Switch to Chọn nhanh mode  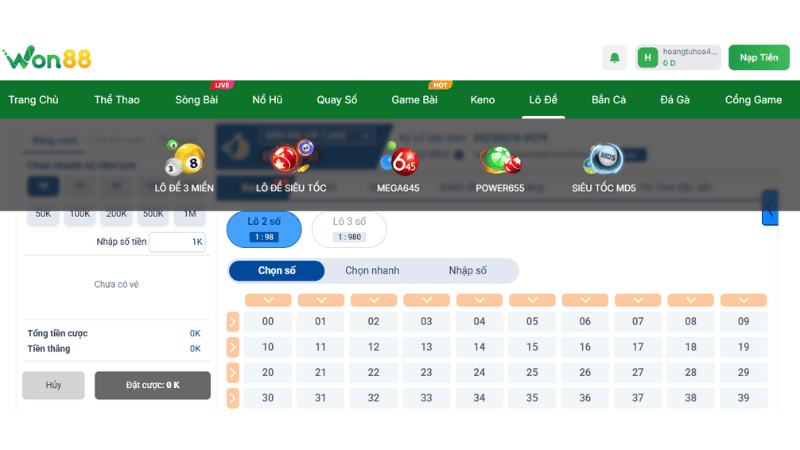click(372, 270)
